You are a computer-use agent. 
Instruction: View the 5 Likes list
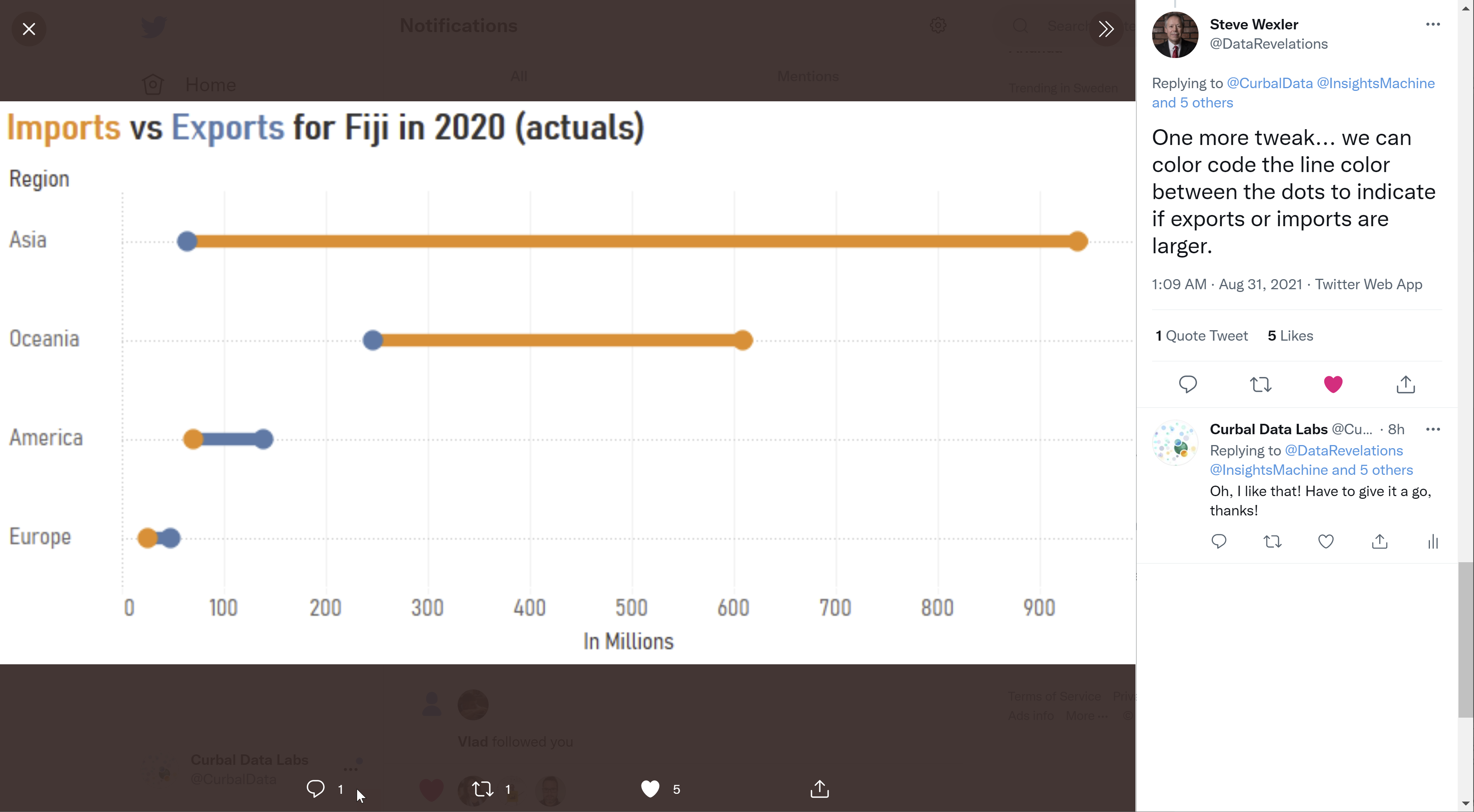tap(1290, 336)
